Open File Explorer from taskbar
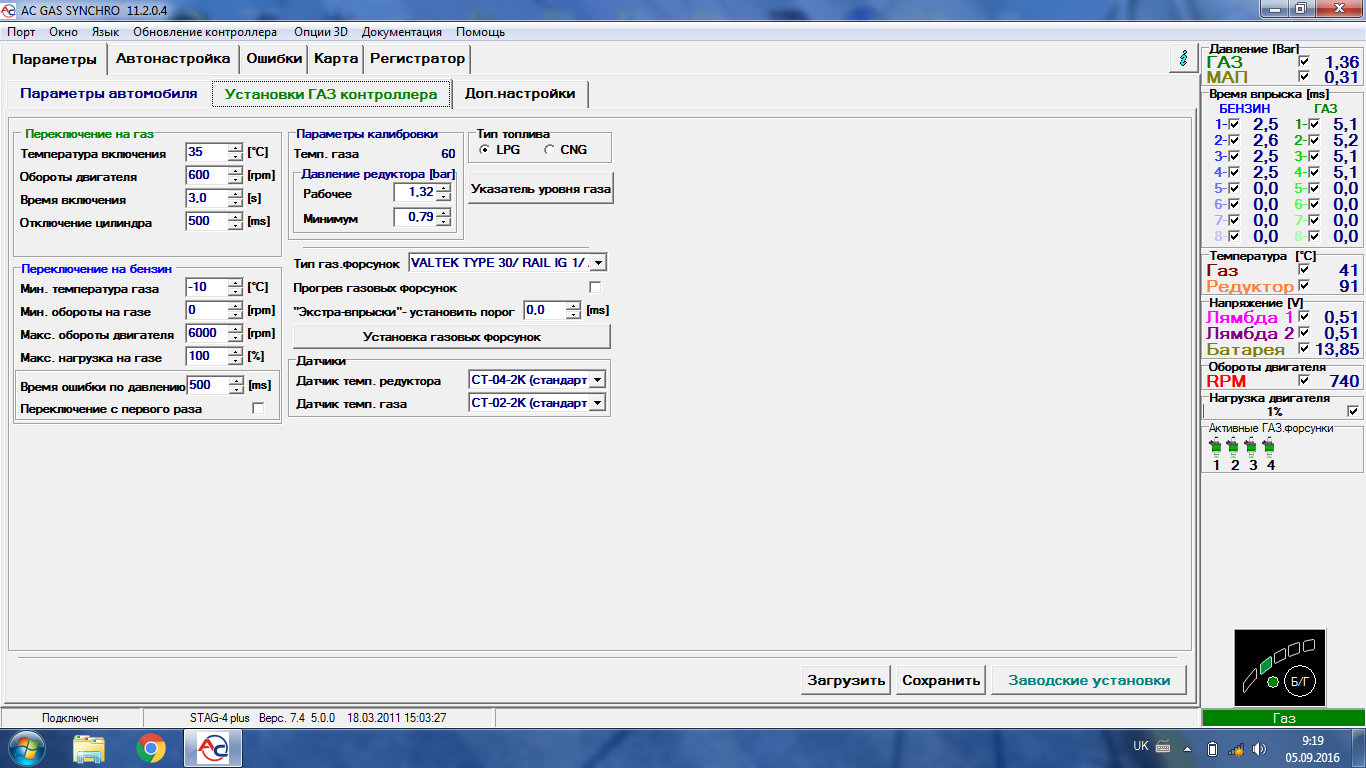The width and height of the screenshot is (1366, 768). 89,748
